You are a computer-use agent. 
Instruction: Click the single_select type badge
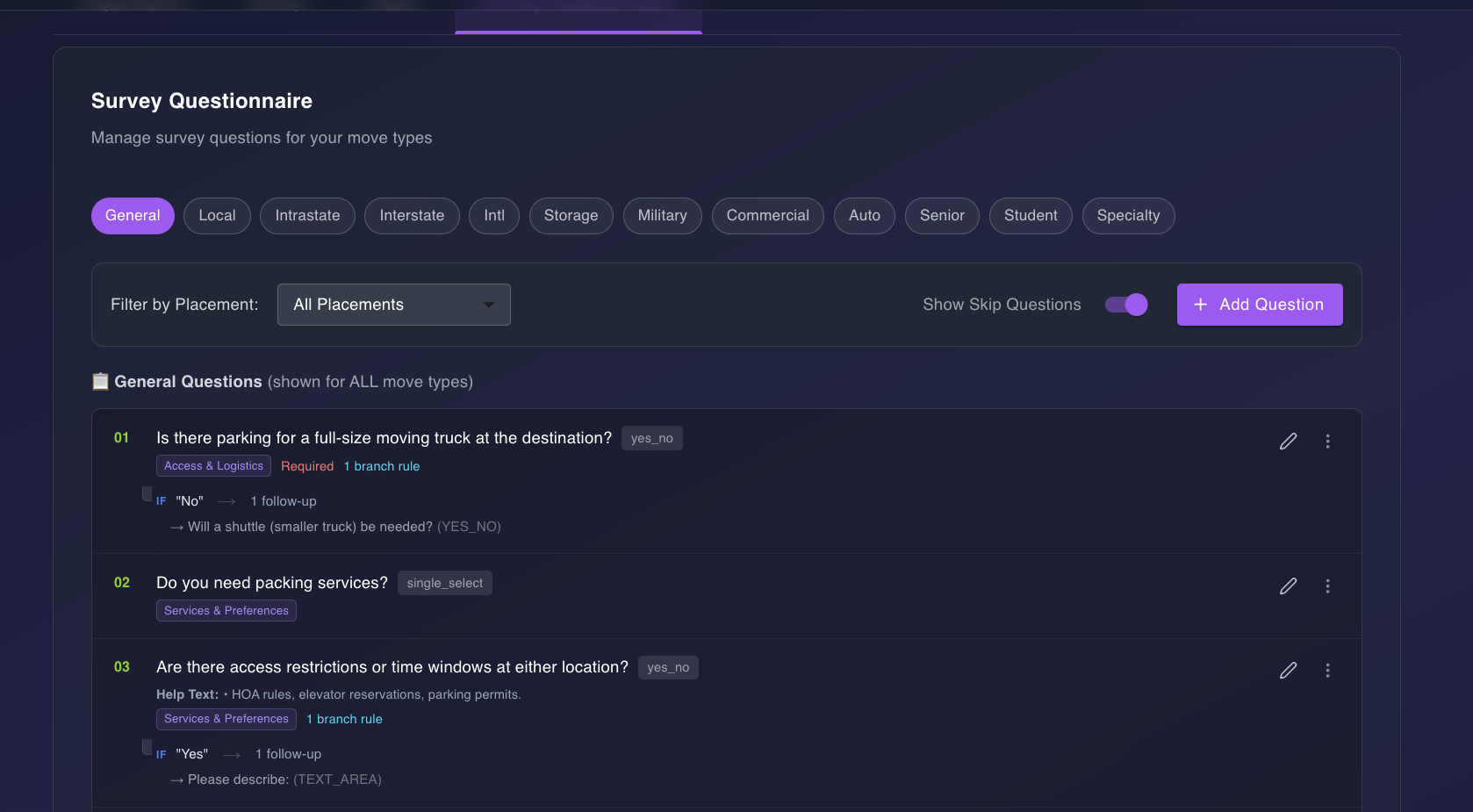tap(445, 583)
